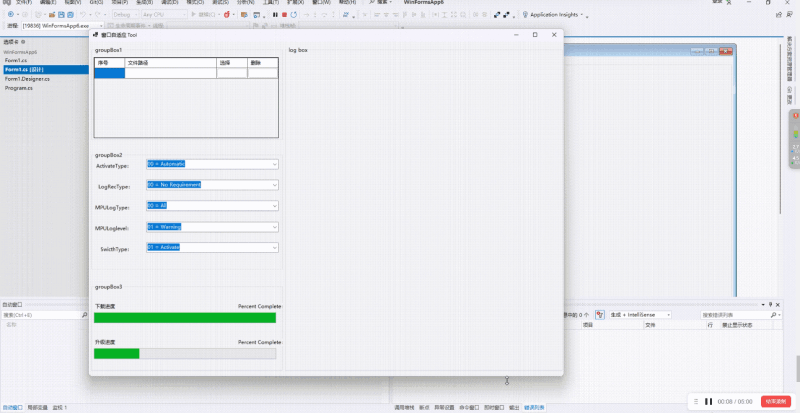
Task: Click the blue navigate backward icon
Action: point(11,15)
